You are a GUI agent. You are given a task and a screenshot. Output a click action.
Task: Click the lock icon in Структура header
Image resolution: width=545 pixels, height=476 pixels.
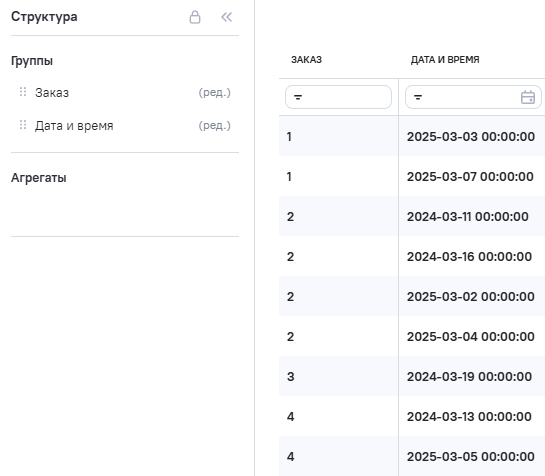coord(195,17)
